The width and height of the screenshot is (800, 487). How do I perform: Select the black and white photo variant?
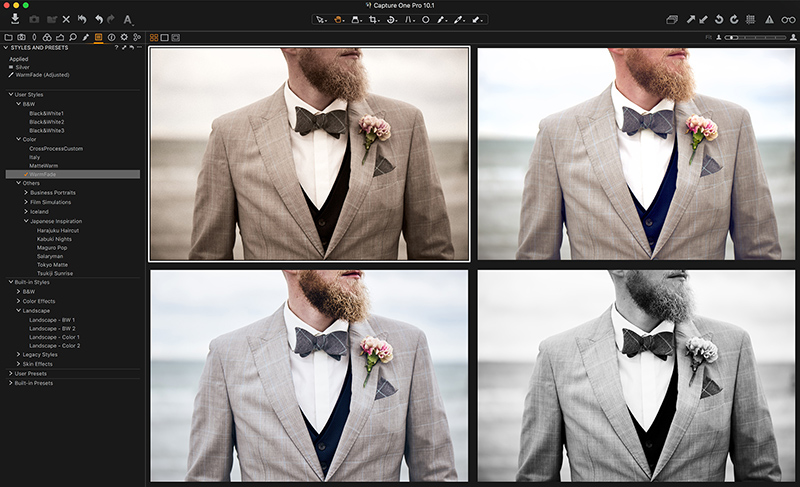click(x=636, y=376)
